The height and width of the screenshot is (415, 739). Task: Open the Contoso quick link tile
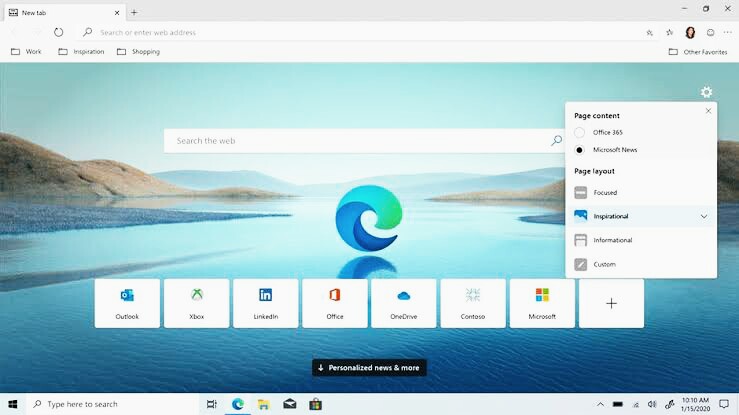473,303
